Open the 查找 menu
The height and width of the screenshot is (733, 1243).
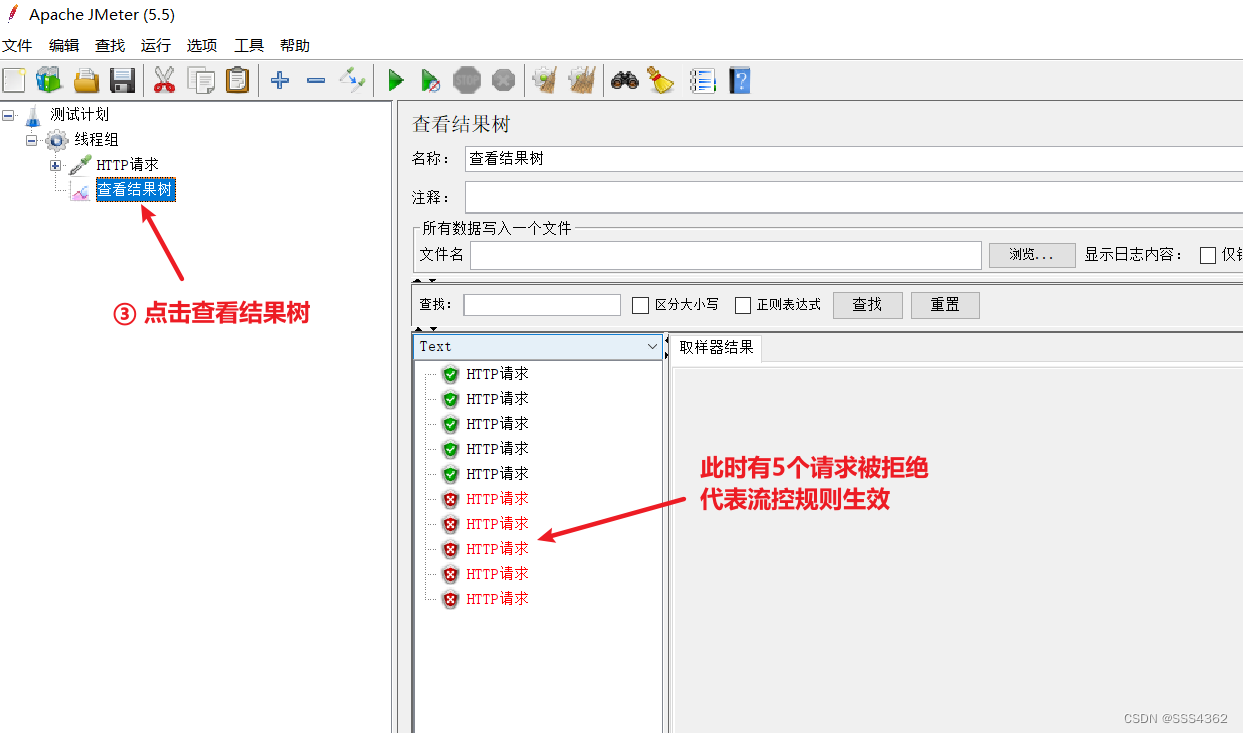110,45
